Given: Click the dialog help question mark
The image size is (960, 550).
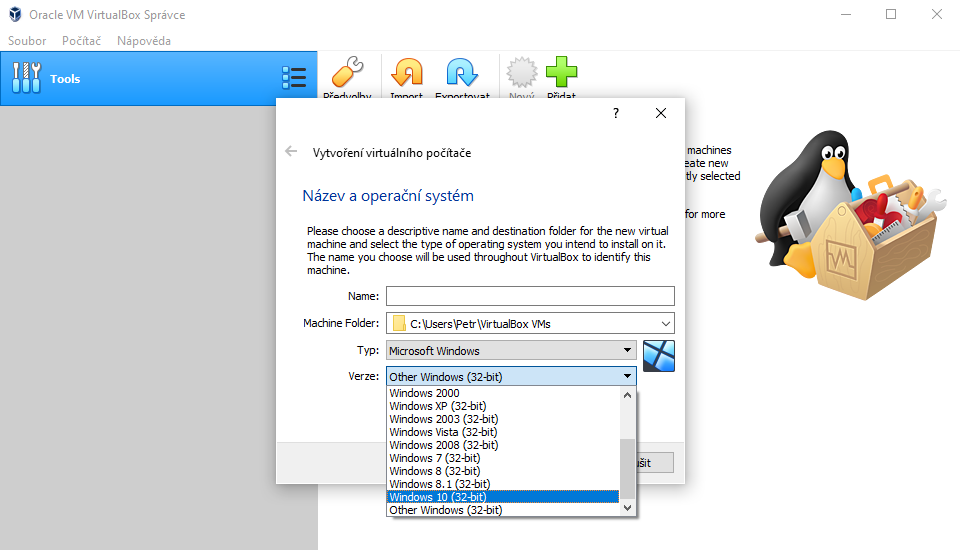Looking at the screenshot, I should (616, 113).
